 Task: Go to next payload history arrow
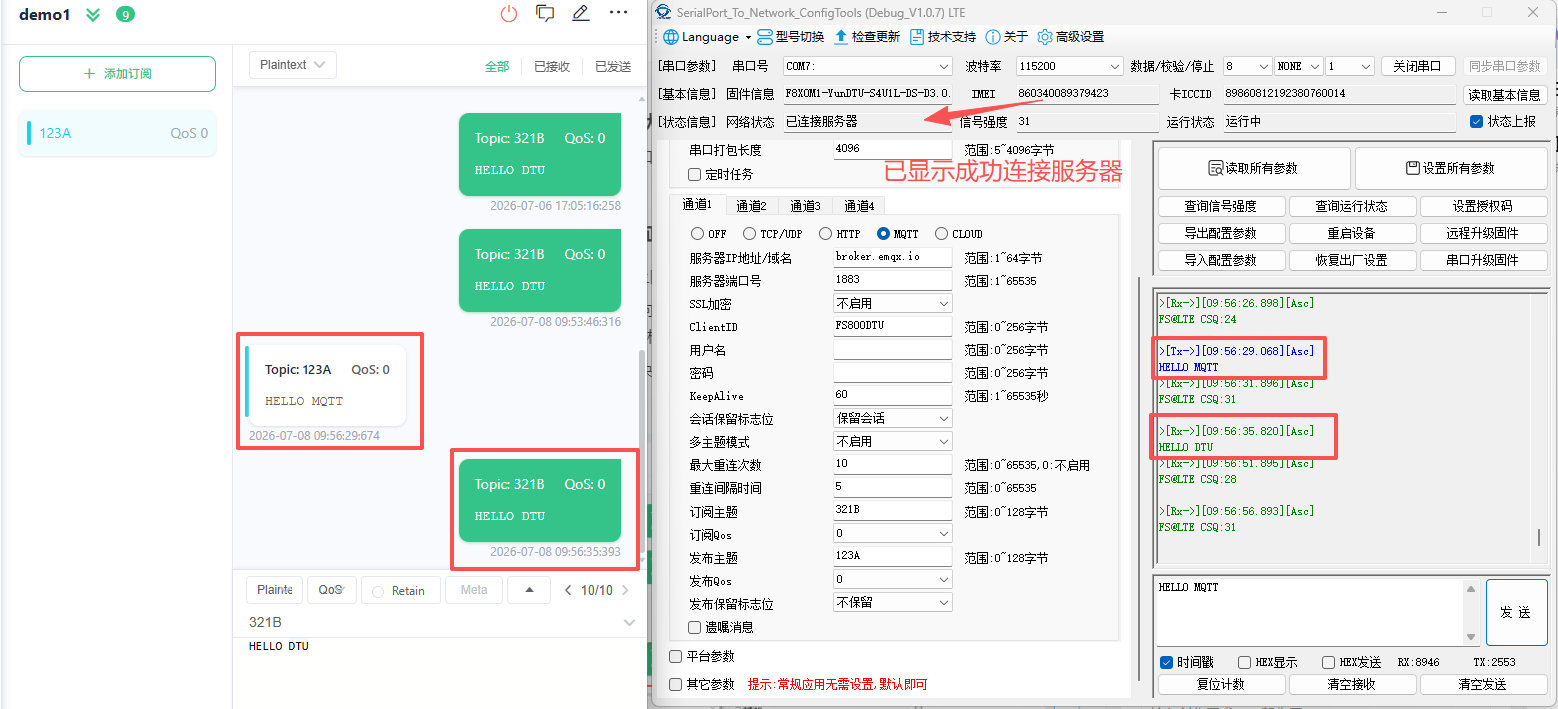[x=626, y=591]
